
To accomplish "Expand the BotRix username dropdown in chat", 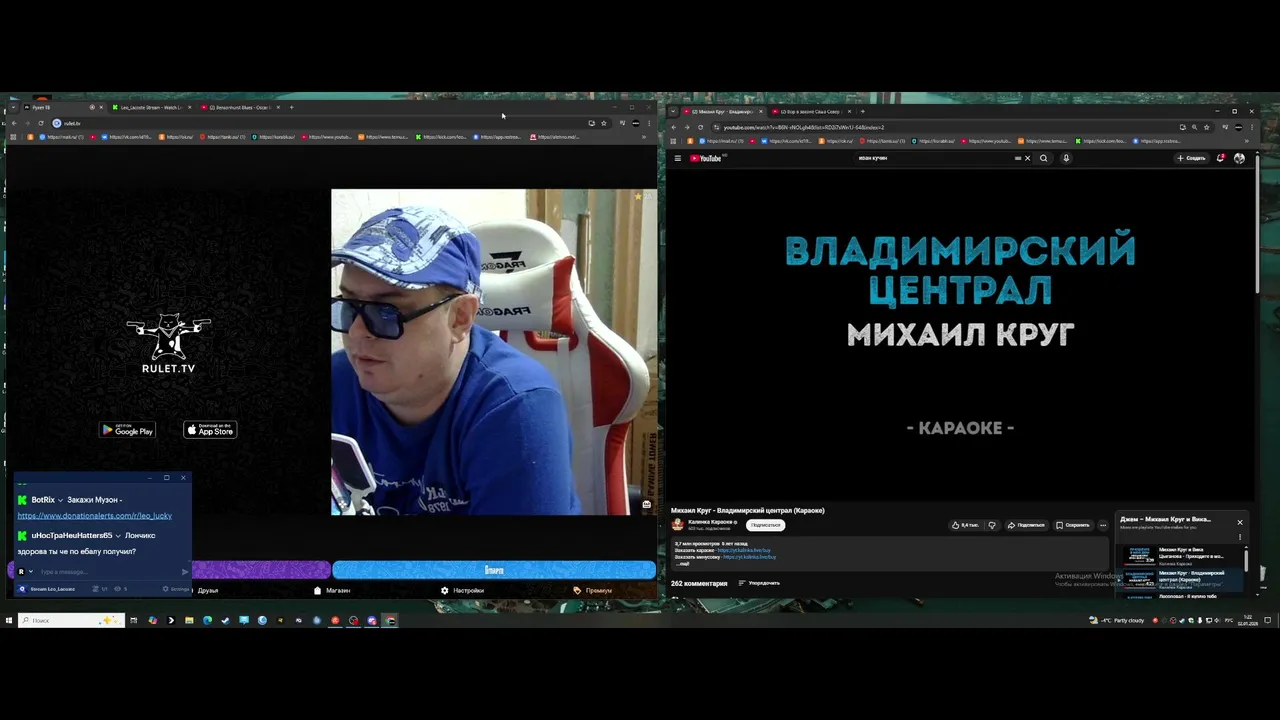I will [x=60, y=500].
